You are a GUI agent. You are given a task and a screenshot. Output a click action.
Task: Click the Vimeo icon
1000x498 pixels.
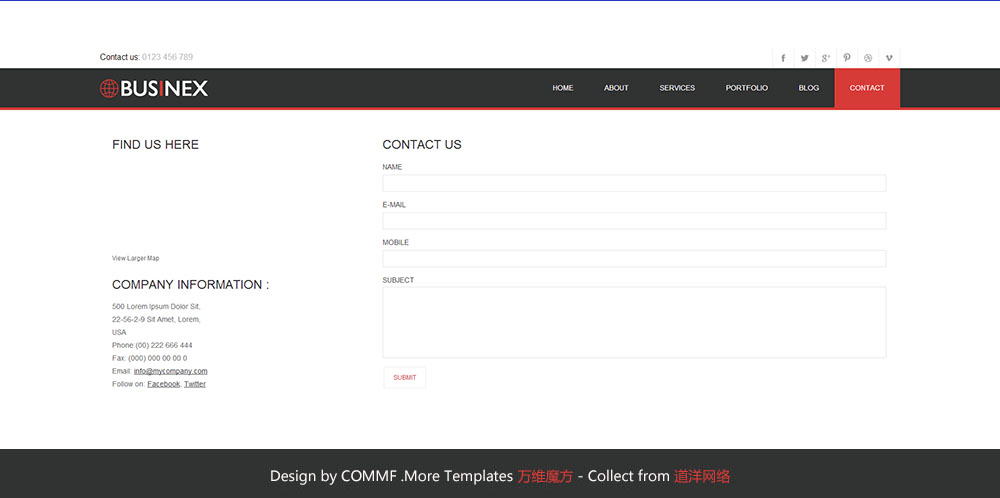click(889, 58)
